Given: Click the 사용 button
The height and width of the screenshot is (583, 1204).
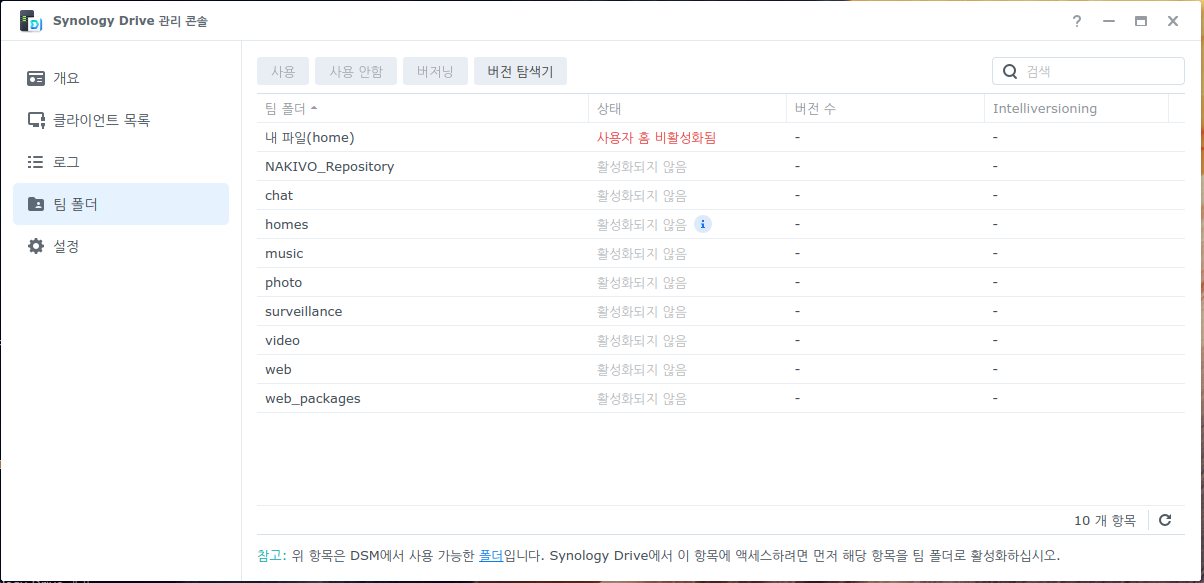Looking at the screenshot, I should pos(283,71).
